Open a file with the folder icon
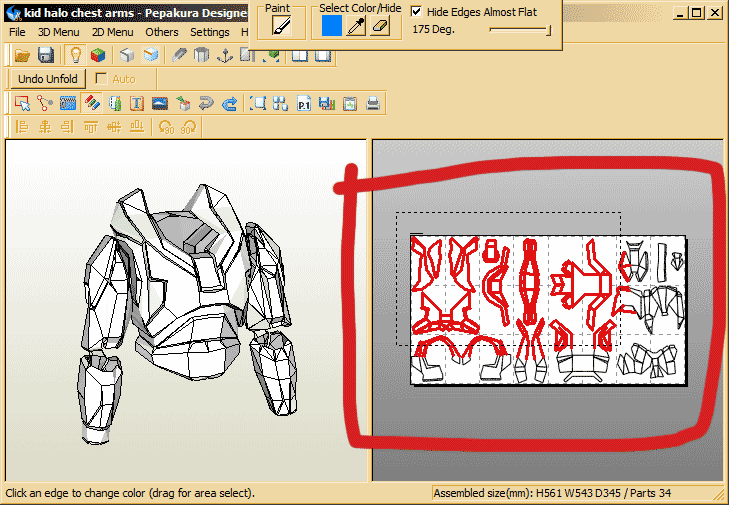The height and width of the screenshot is (505, 729). coord(22,55)
